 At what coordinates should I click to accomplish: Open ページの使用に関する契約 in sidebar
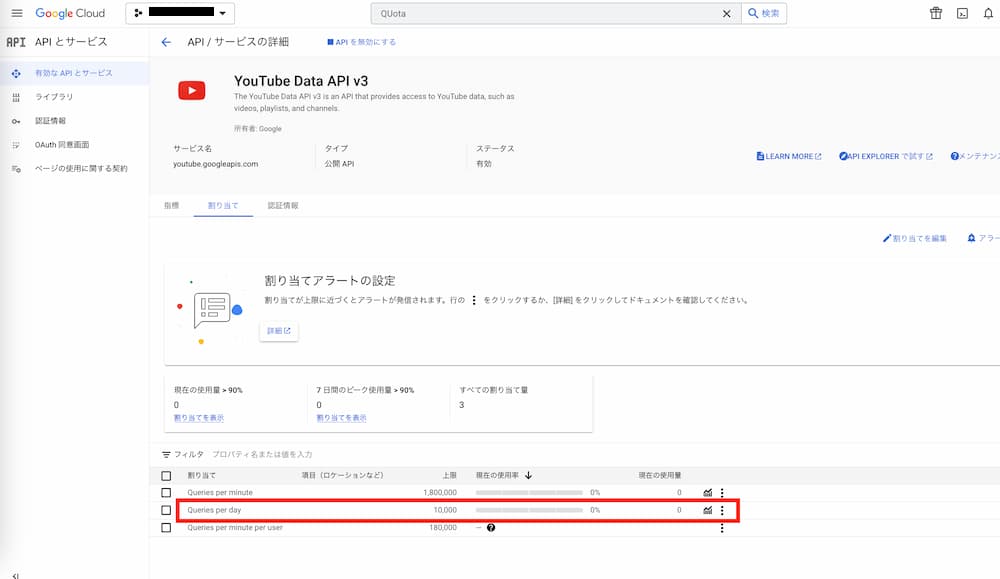tap(81, 168)
